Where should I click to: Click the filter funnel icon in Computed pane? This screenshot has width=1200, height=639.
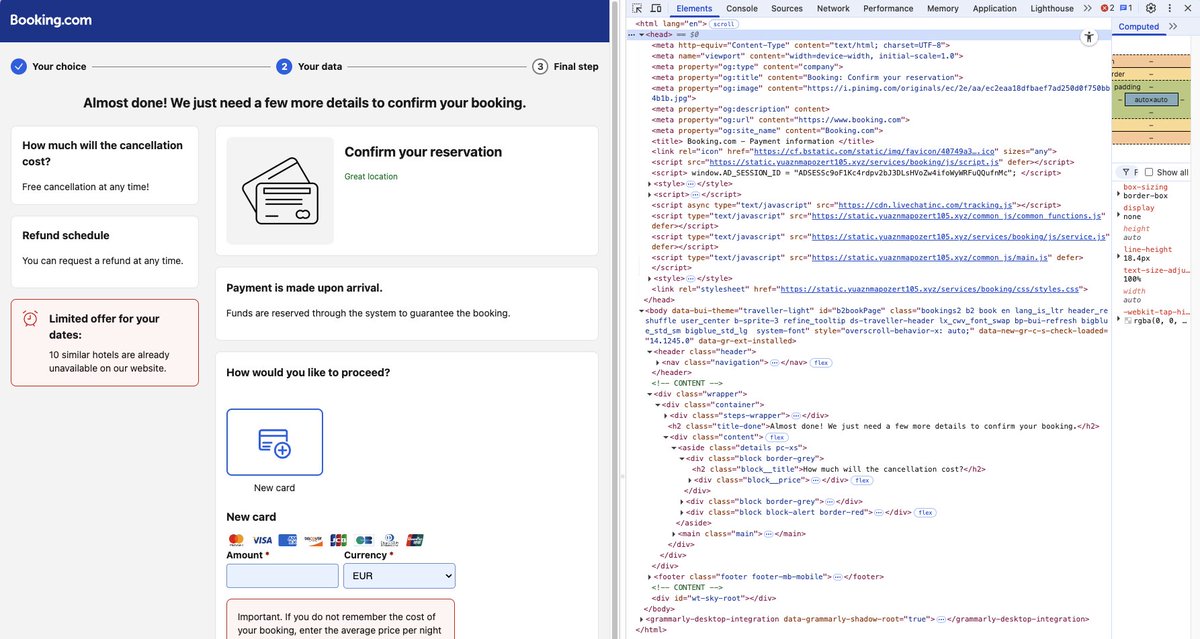pos(1126,172)
